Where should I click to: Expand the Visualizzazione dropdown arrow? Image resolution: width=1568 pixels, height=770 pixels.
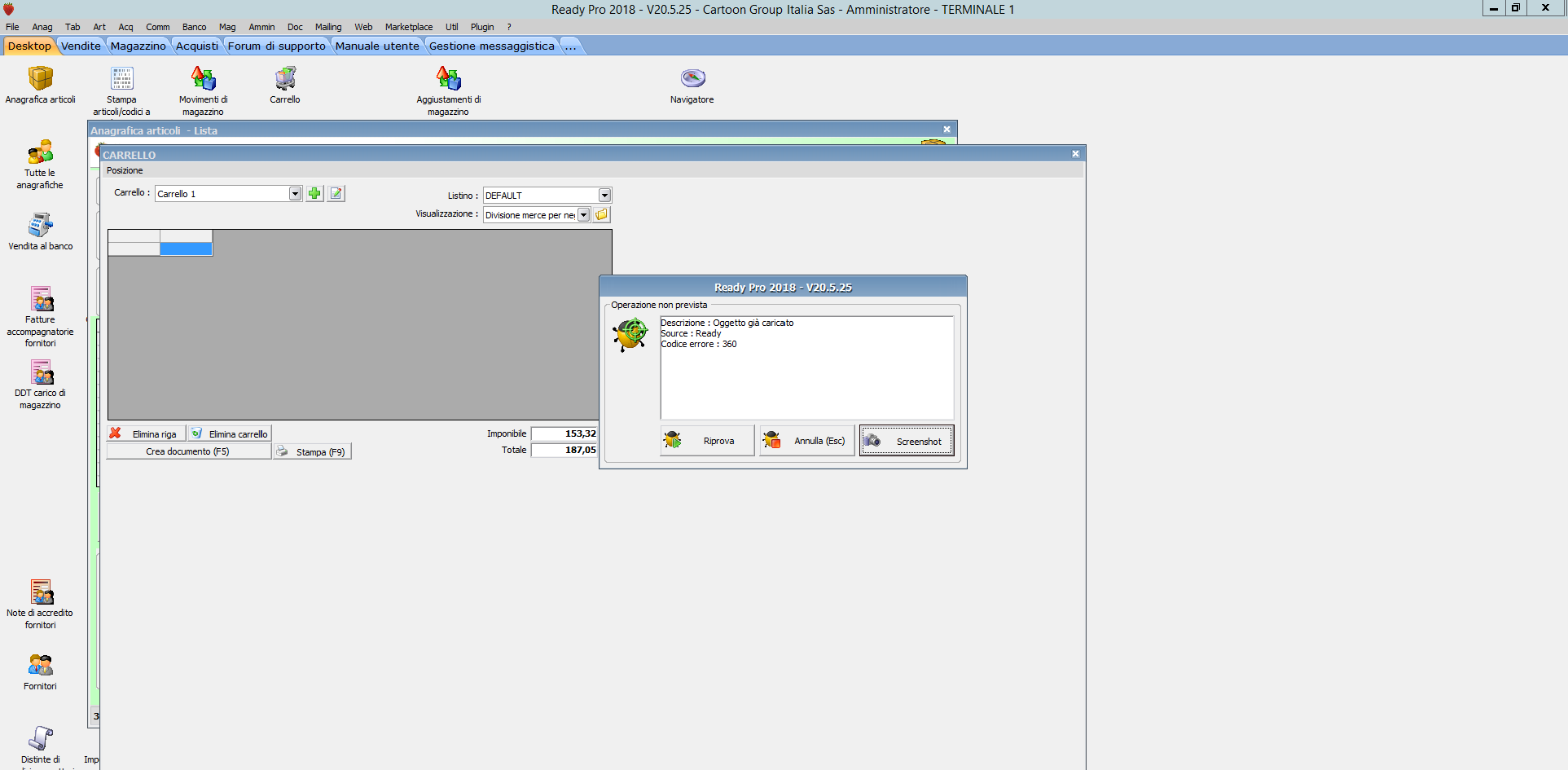[584, 214]
